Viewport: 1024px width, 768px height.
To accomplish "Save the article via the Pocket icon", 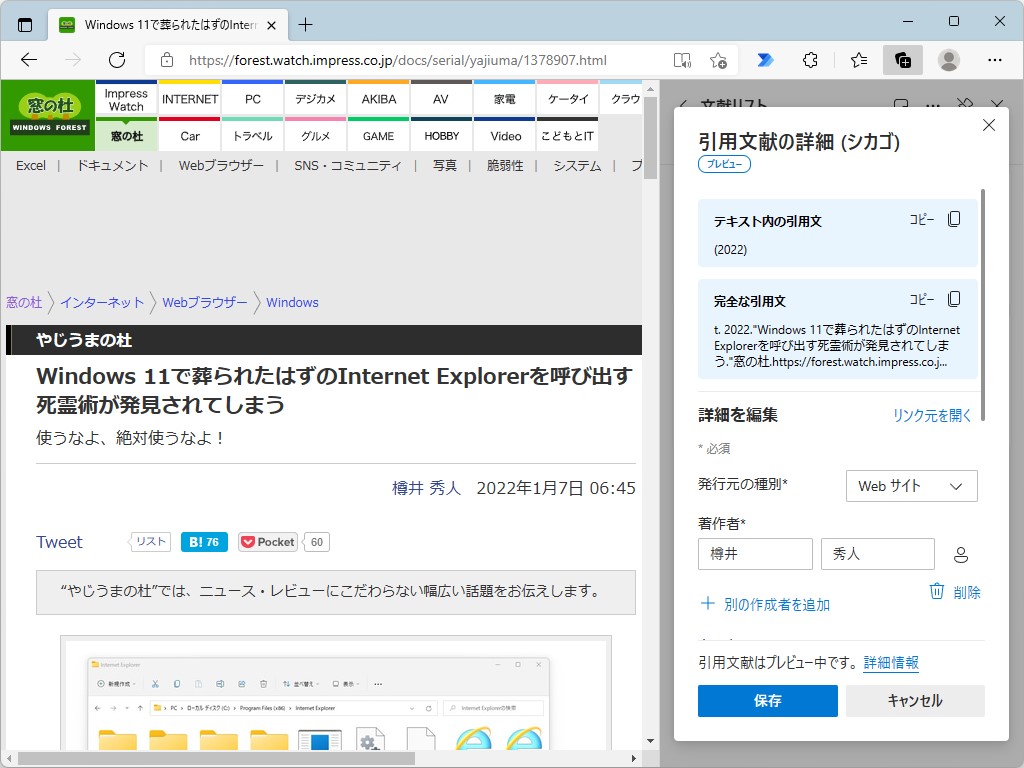I will pyautogui.click(x=267, y=541).
